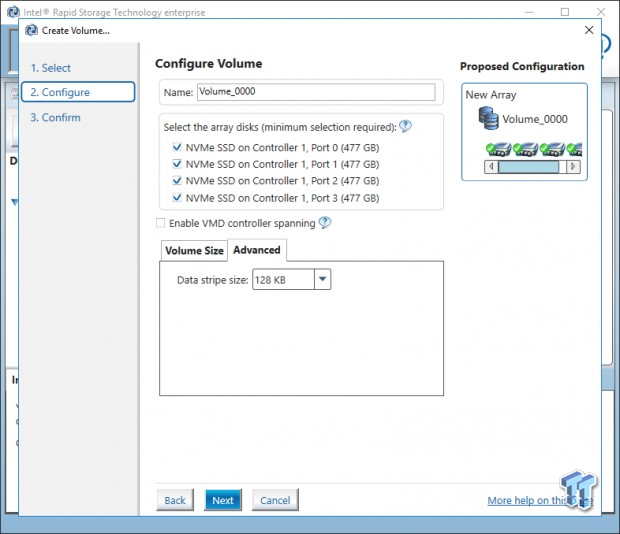Click the Cancel button

[x=275, y=500]
